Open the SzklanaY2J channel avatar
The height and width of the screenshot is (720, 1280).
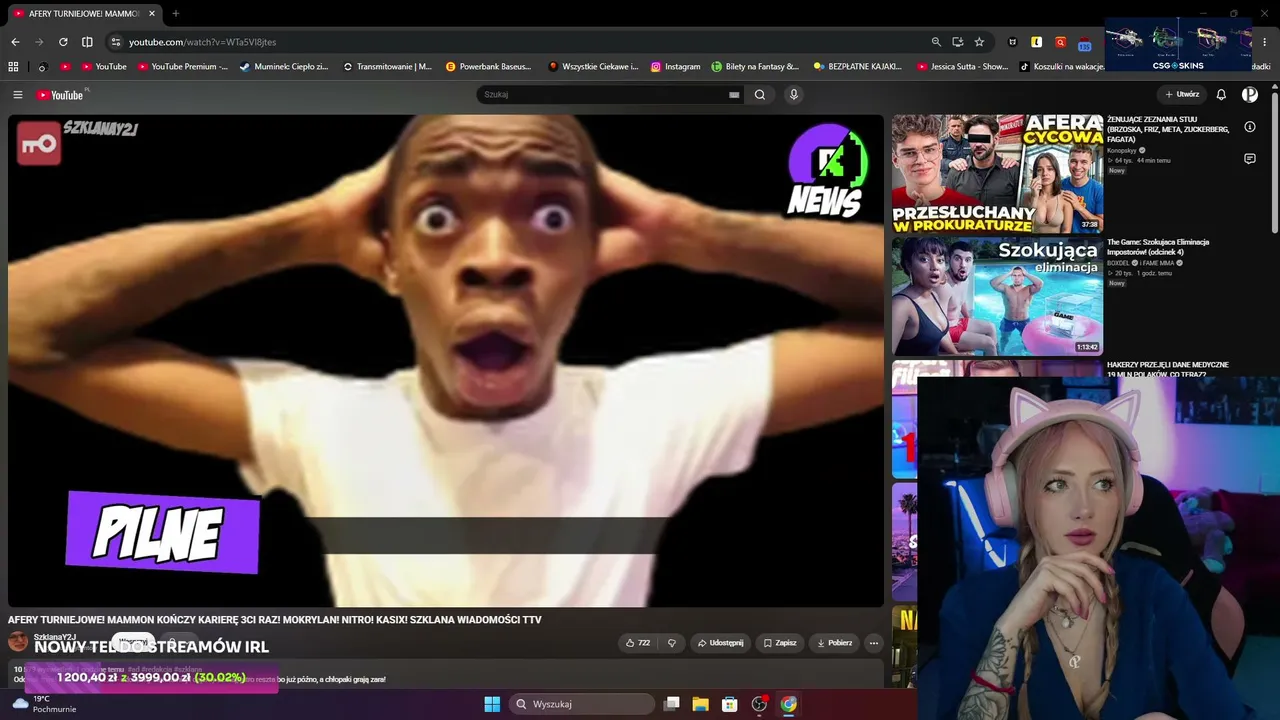click(18, 642)
